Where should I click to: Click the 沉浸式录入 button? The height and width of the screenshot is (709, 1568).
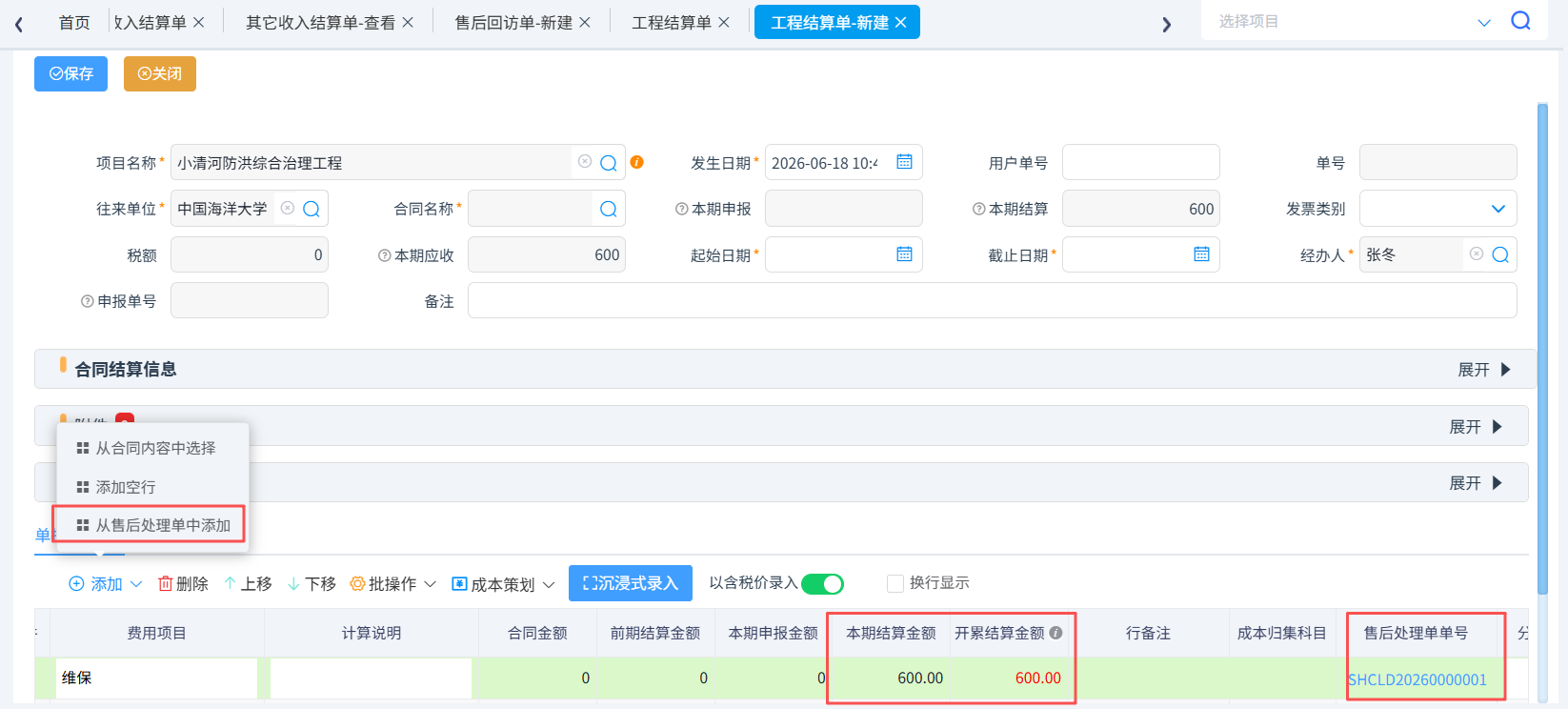[x=630, y=583]
